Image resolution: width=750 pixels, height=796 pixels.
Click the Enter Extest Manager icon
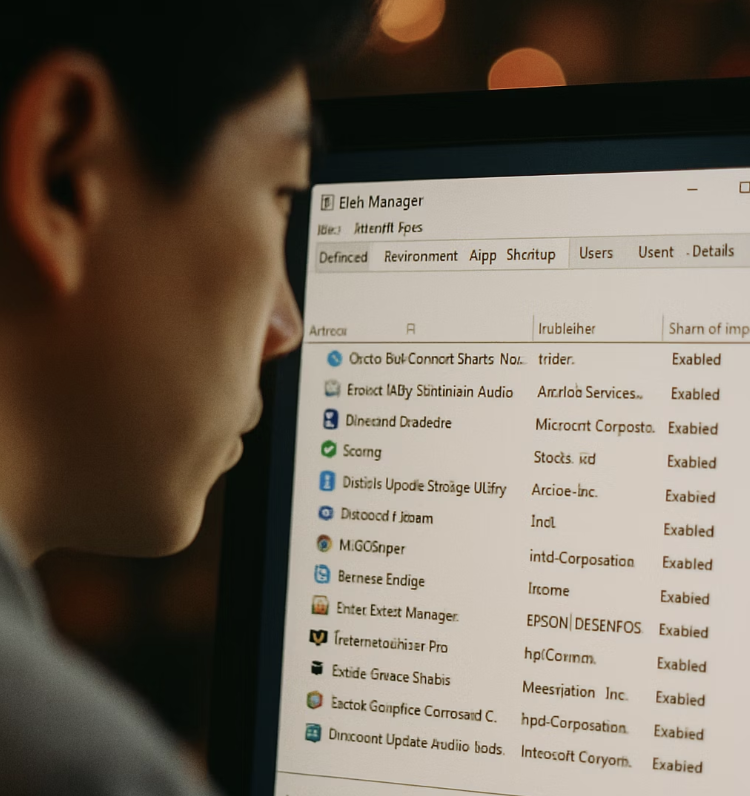[320, 606]
